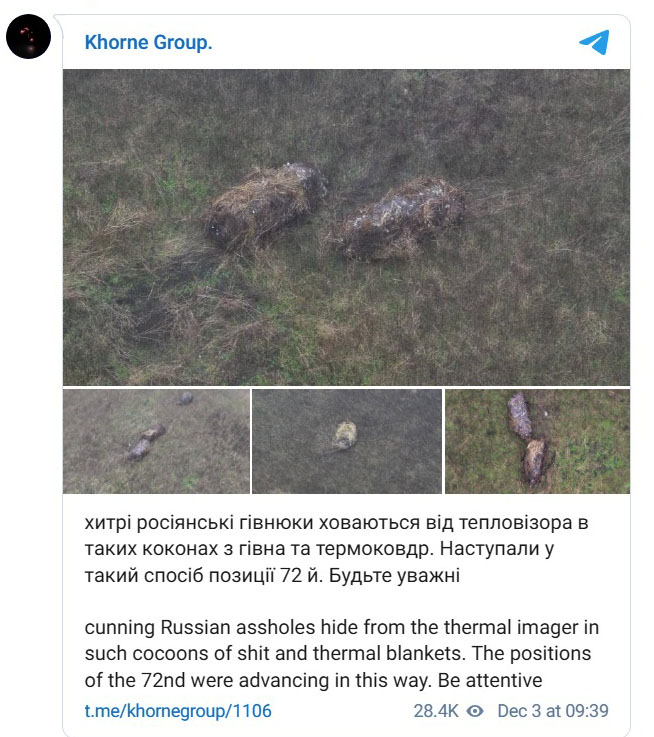Image resolution: width=654 pixels, height=737 pixels.
Task: Click the upper cocoon in right thumbnail
Action: click(x=520, y=416)
